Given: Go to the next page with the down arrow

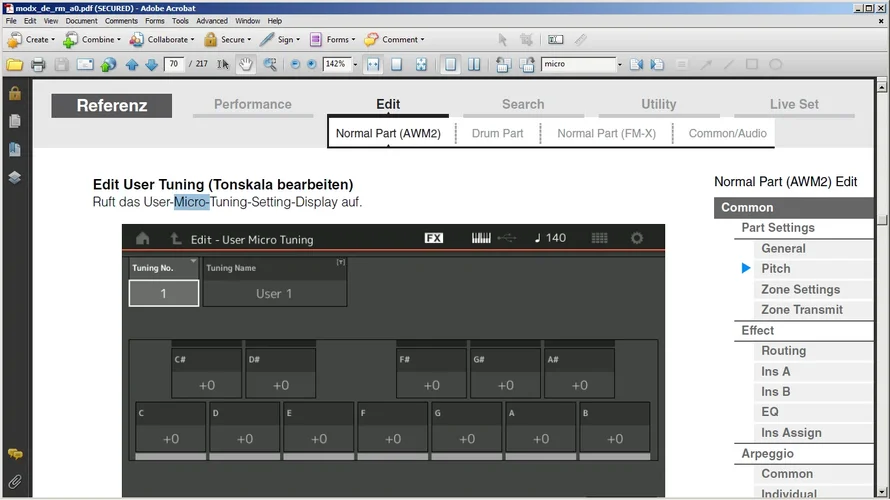Looking at the screenshot, I should pyautogui.click(x=151, y=65).
